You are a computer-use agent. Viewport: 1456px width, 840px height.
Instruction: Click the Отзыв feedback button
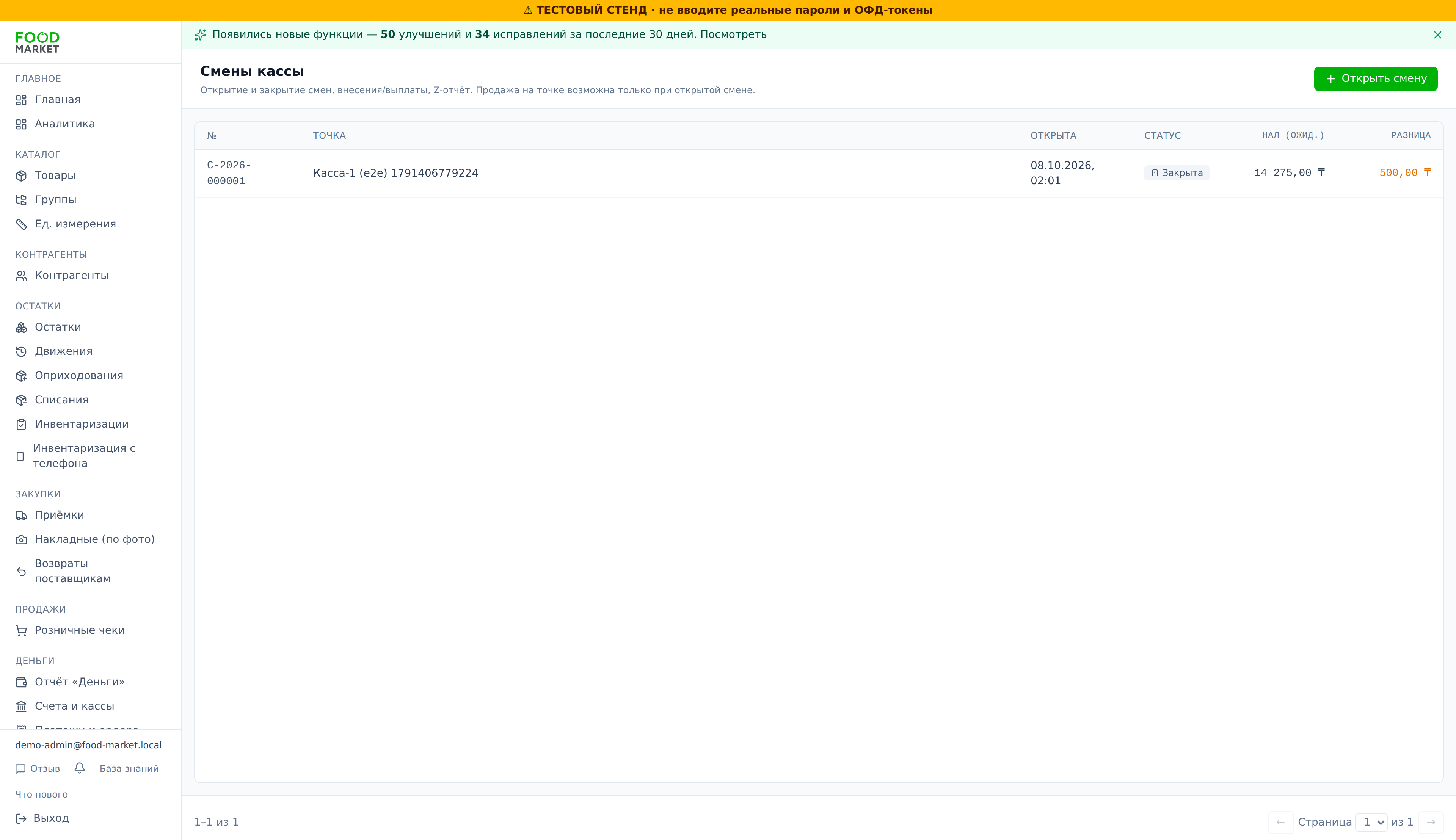pos(38,768)
